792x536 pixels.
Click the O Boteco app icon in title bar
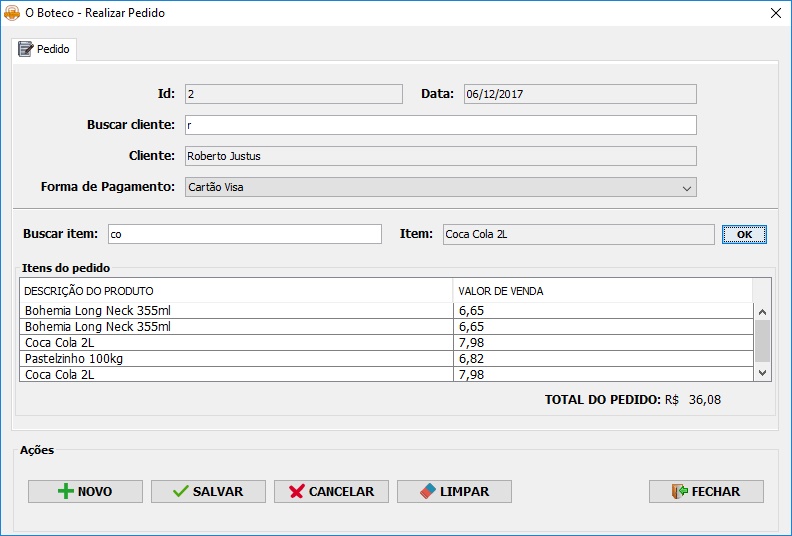(12, 13)
